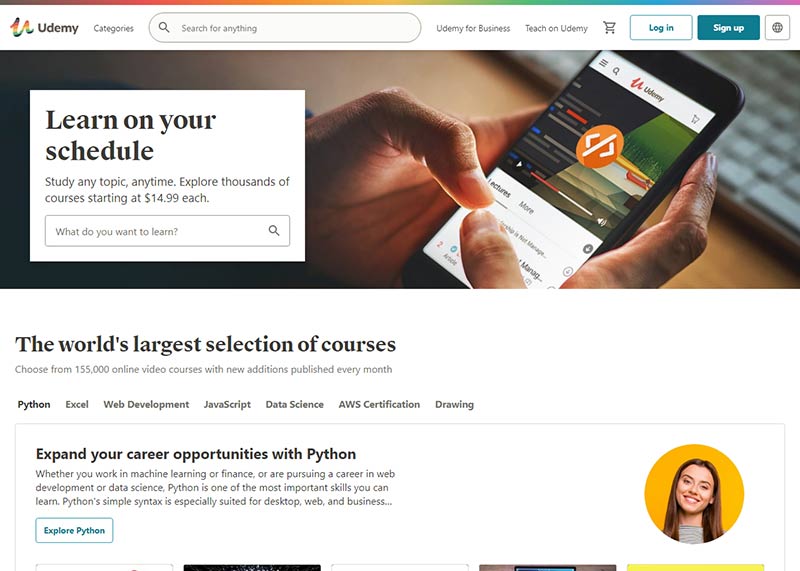800x571 pixels.
Task: Open the AWS Certification tab
Action: [379, 404]
